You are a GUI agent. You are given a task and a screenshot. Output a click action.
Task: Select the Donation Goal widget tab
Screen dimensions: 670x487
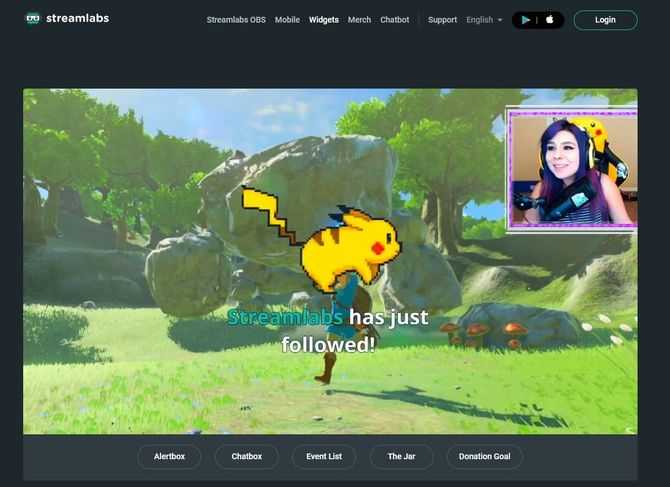pos(485,456)
